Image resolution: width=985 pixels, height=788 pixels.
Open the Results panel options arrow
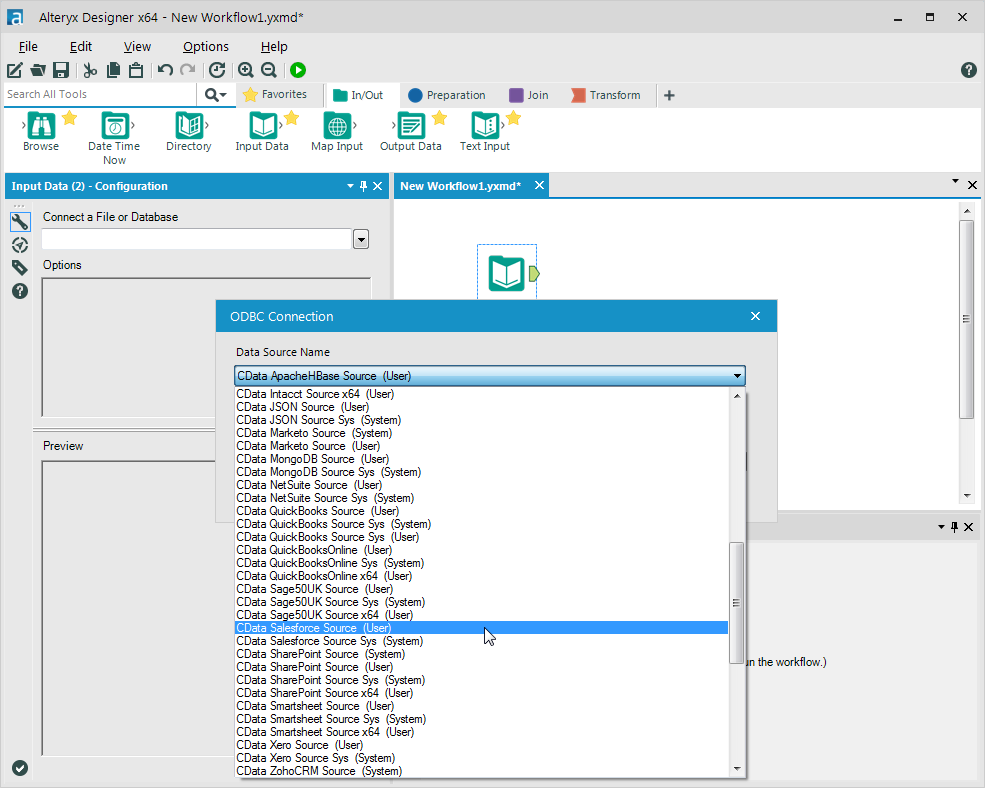(941, 527)
